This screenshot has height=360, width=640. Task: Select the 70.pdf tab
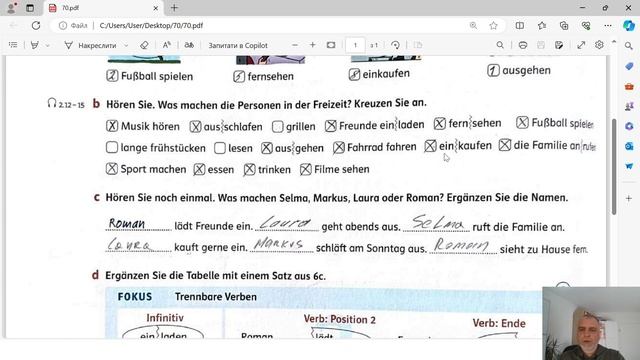coord(102,8)
